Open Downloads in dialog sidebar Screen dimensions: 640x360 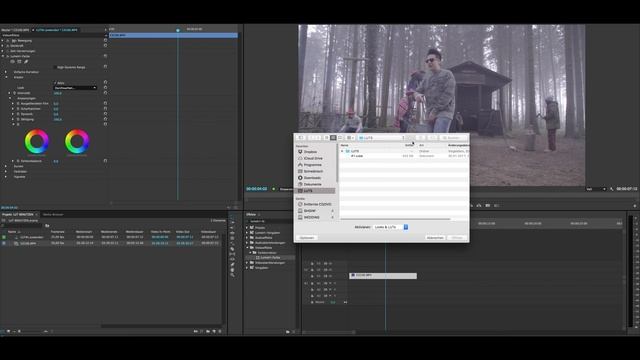pyautogui.click(x=312, y=178)
